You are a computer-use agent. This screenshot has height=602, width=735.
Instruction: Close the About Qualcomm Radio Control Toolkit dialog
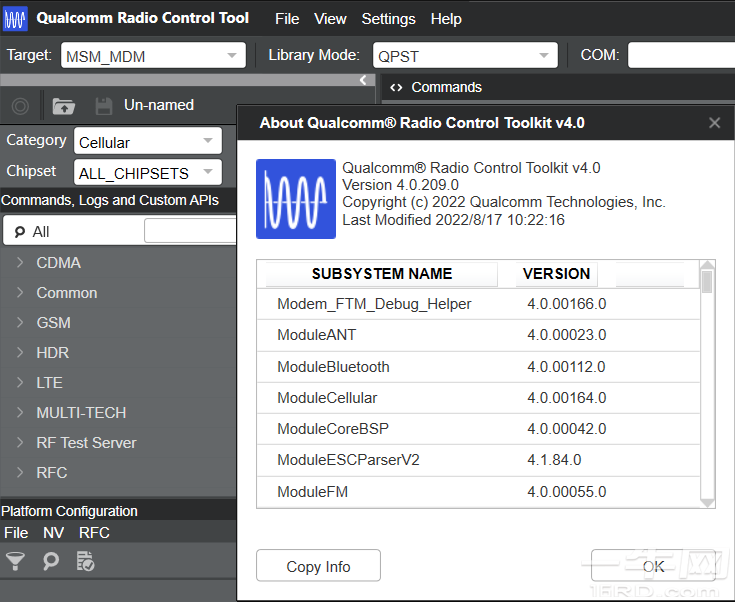click(x=714, y=123)
